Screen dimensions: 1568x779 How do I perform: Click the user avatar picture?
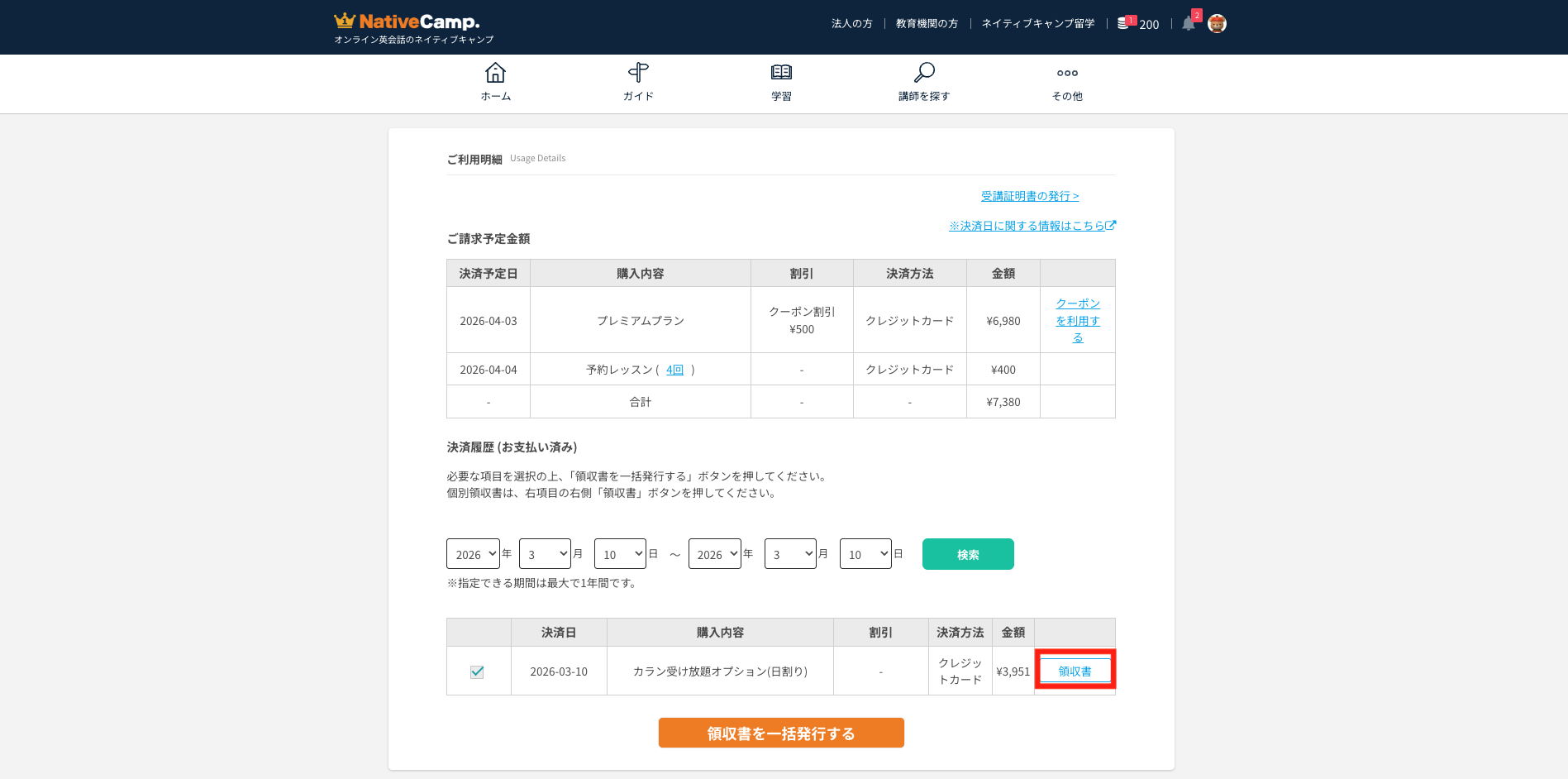tap(1217, 24)
